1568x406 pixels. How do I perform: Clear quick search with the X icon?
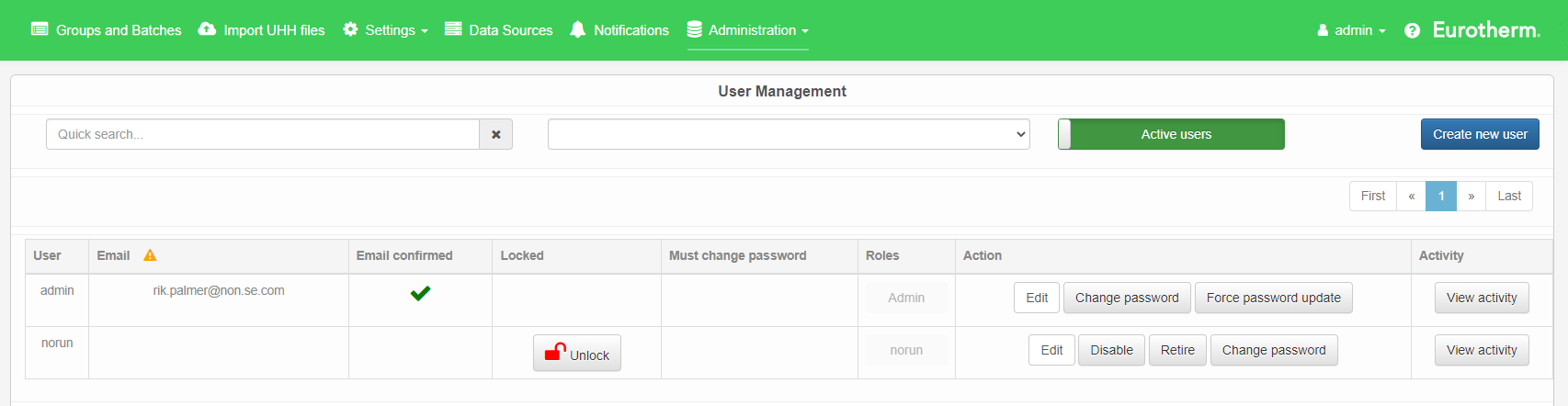coord(495,134)
